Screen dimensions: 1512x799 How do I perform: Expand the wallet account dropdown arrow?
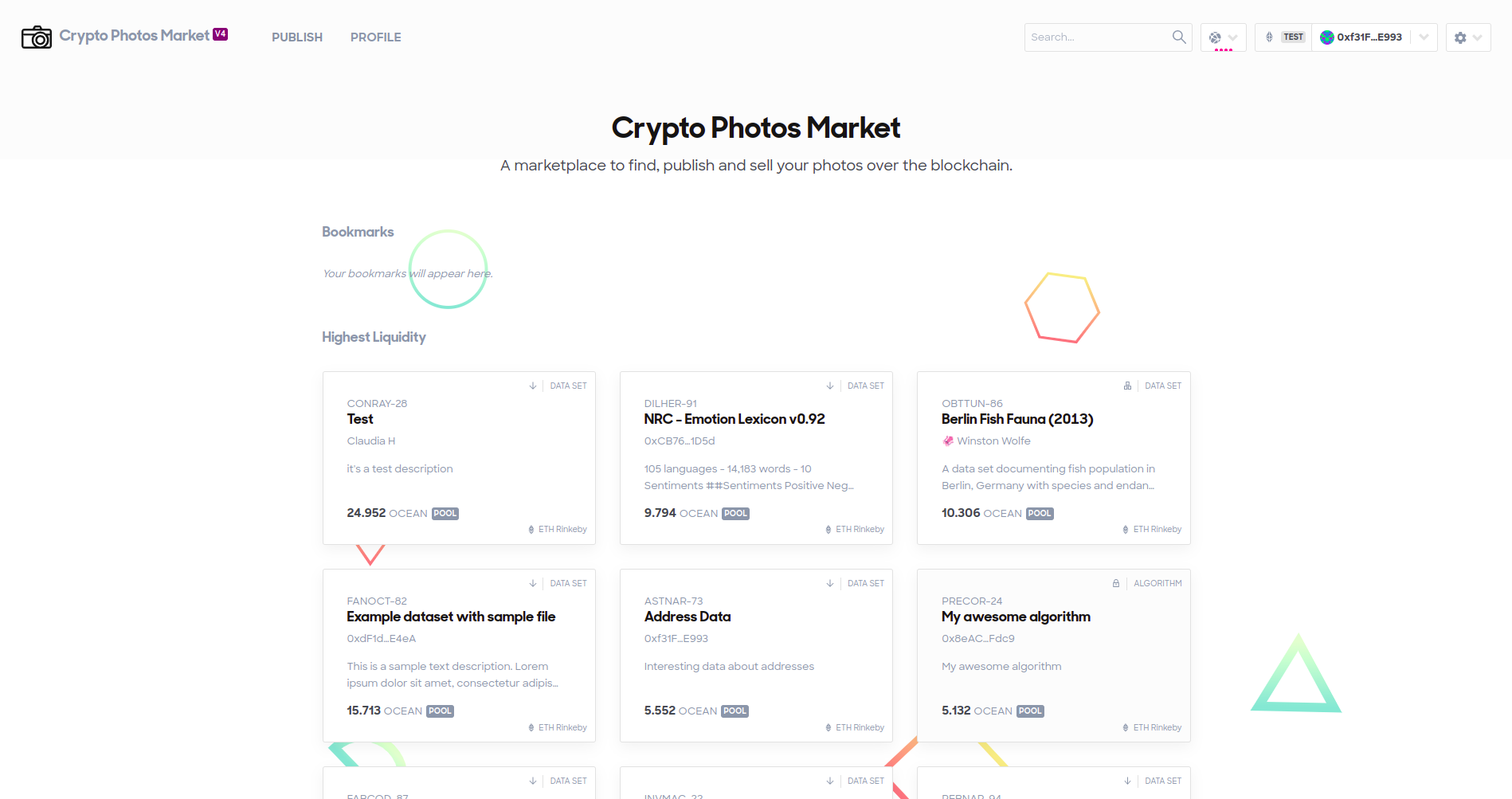click(1424, 37)
